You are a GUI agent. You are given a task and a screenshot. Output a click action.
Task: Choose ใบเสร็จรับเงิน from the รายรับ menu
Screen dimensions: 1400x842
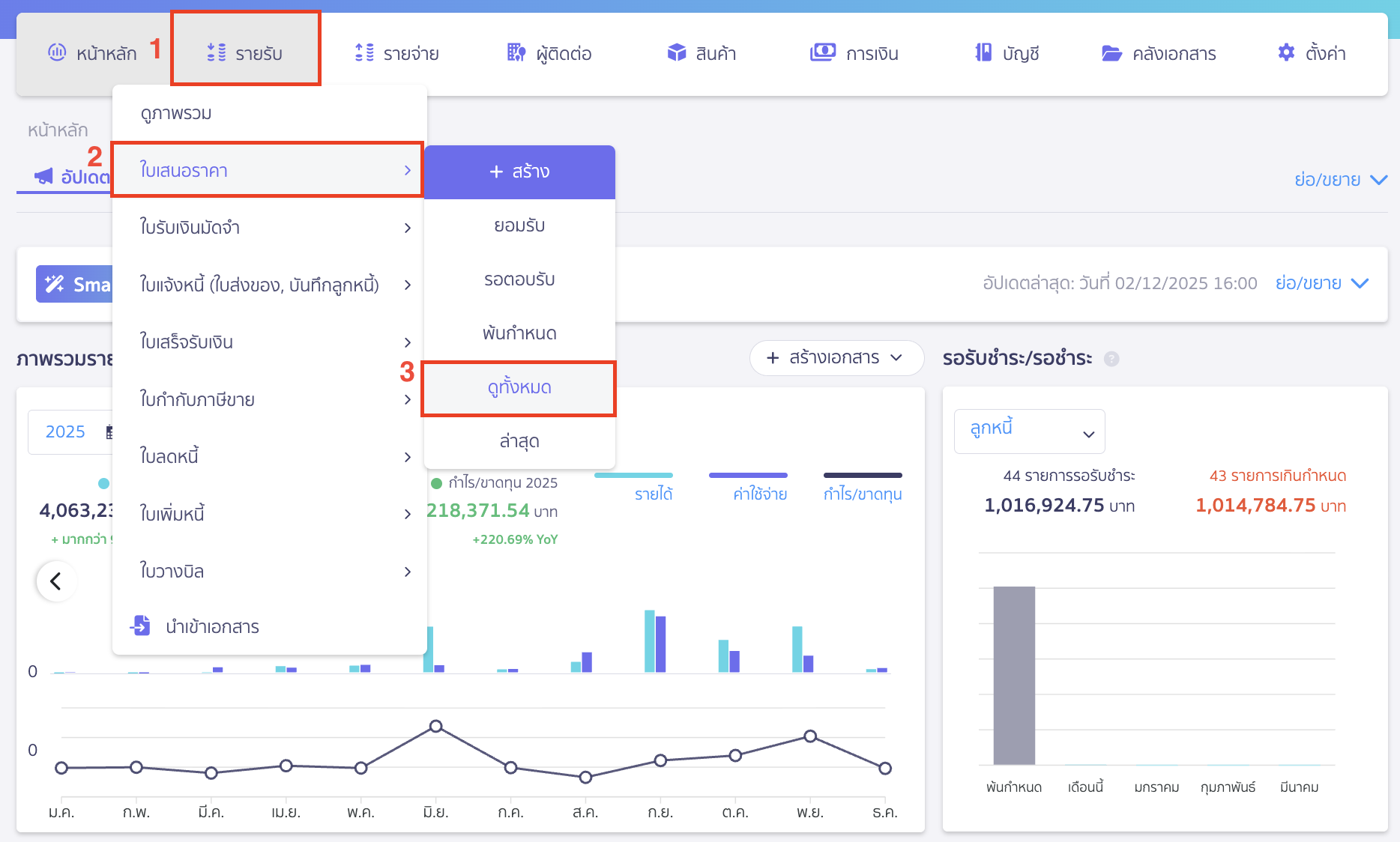click(x=187, y=342)
